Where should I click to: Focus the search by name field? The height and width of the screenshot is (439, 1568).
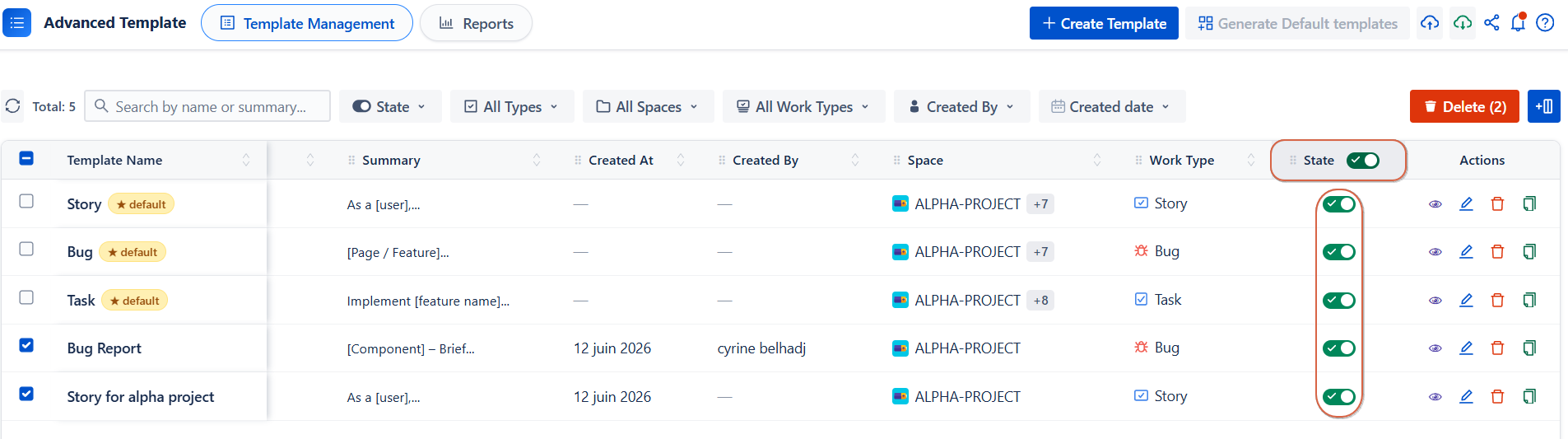coord(207,106)
